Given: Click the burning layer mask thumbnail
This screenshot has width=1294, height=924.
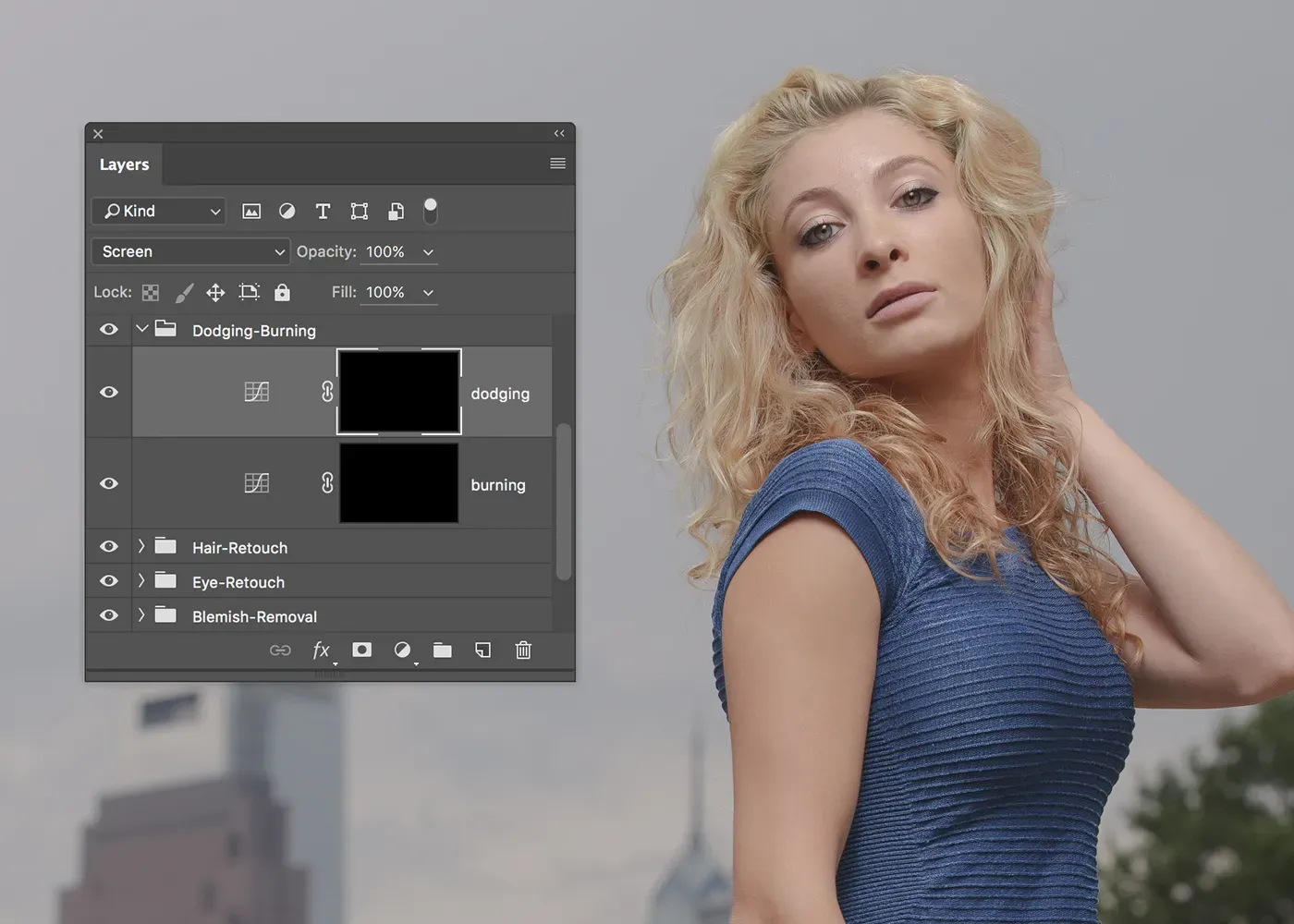Looking at the screenshot, I should [x=399, y=484].
